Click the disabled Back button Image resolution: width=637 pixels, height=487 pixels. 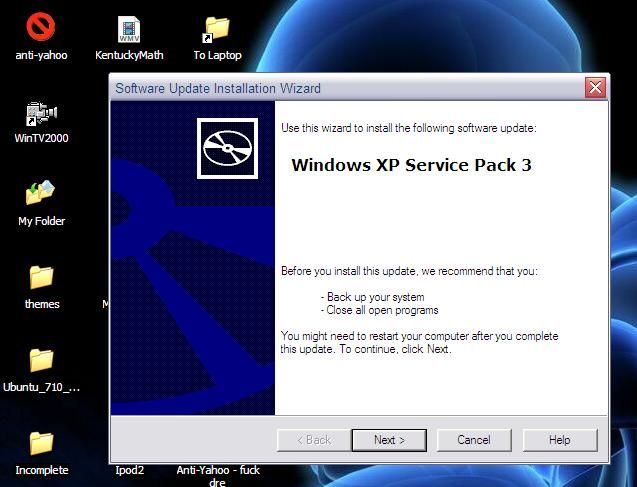pyautogui.click(x=314, y=440)
